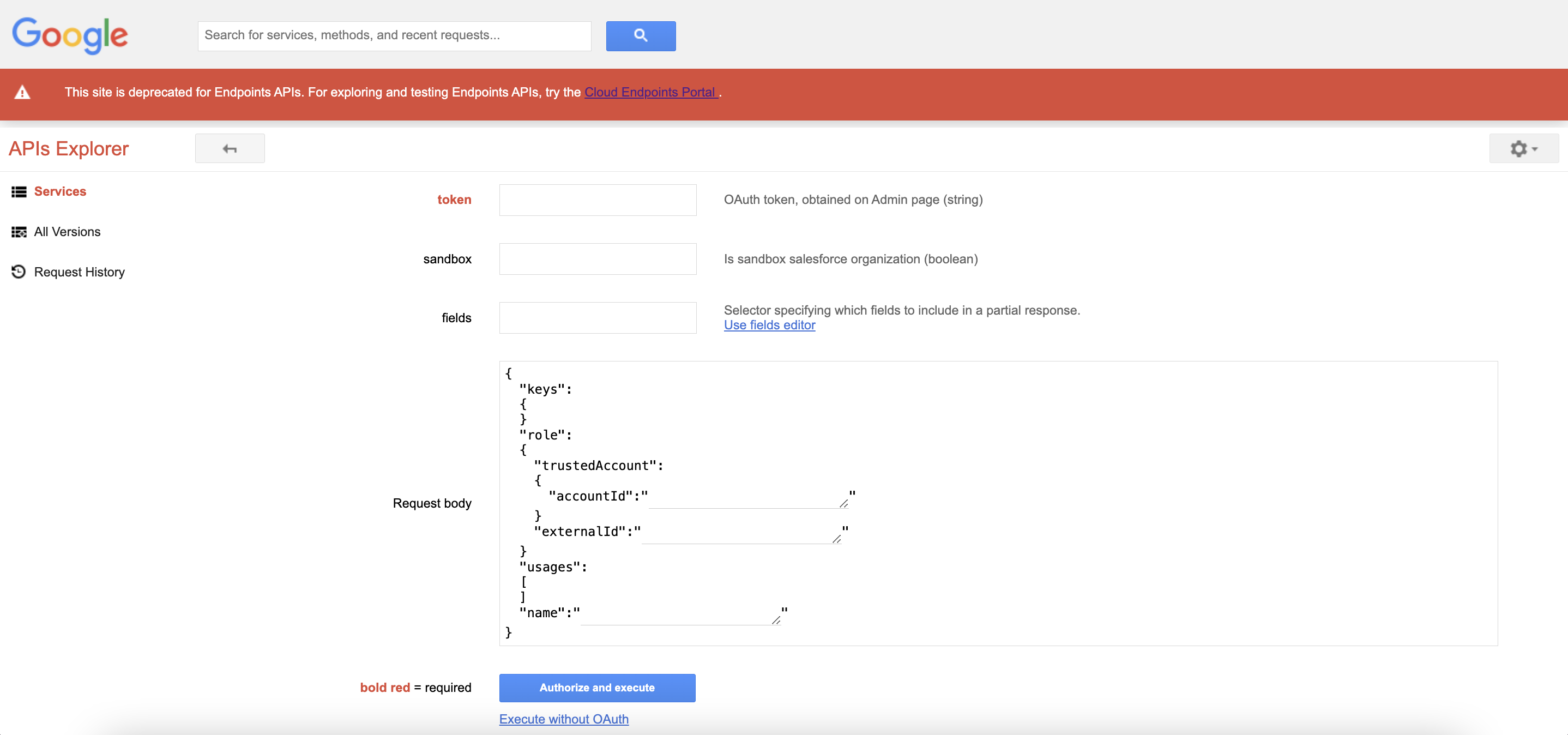Click the Google logo
1568x735 pixels.
69,35
